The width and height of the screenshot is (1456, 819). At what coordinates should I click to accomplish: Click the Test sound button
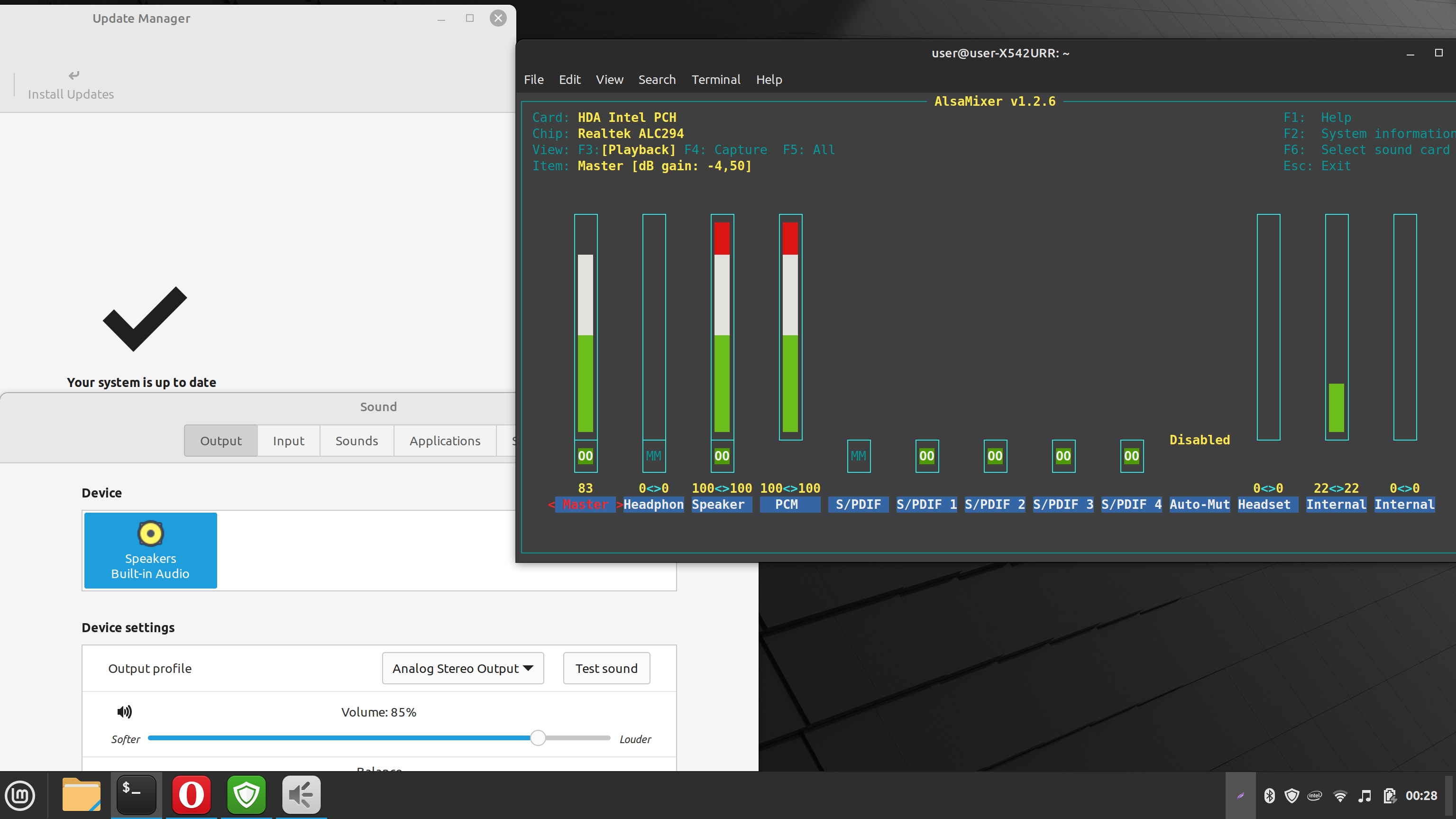[606, 669]
